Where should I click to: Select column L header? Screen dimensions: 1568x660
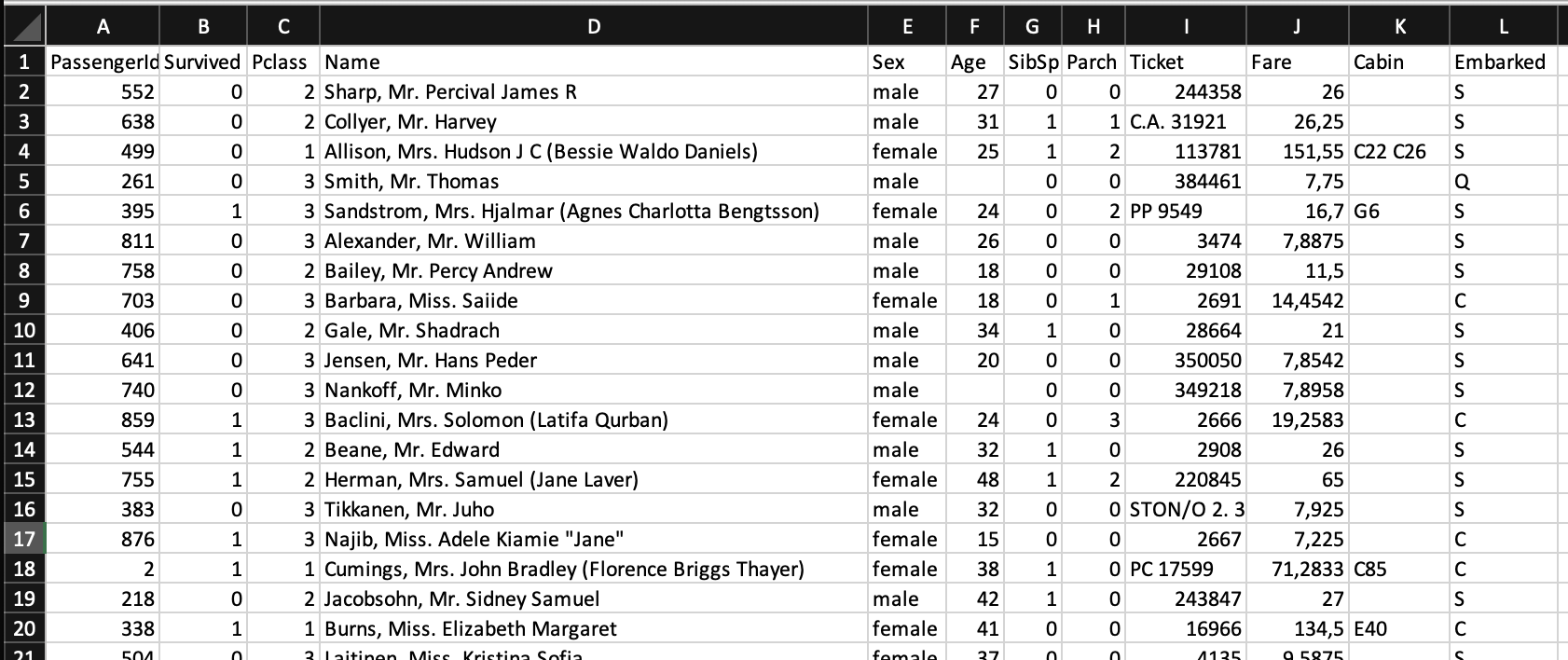click(1503, 27)
